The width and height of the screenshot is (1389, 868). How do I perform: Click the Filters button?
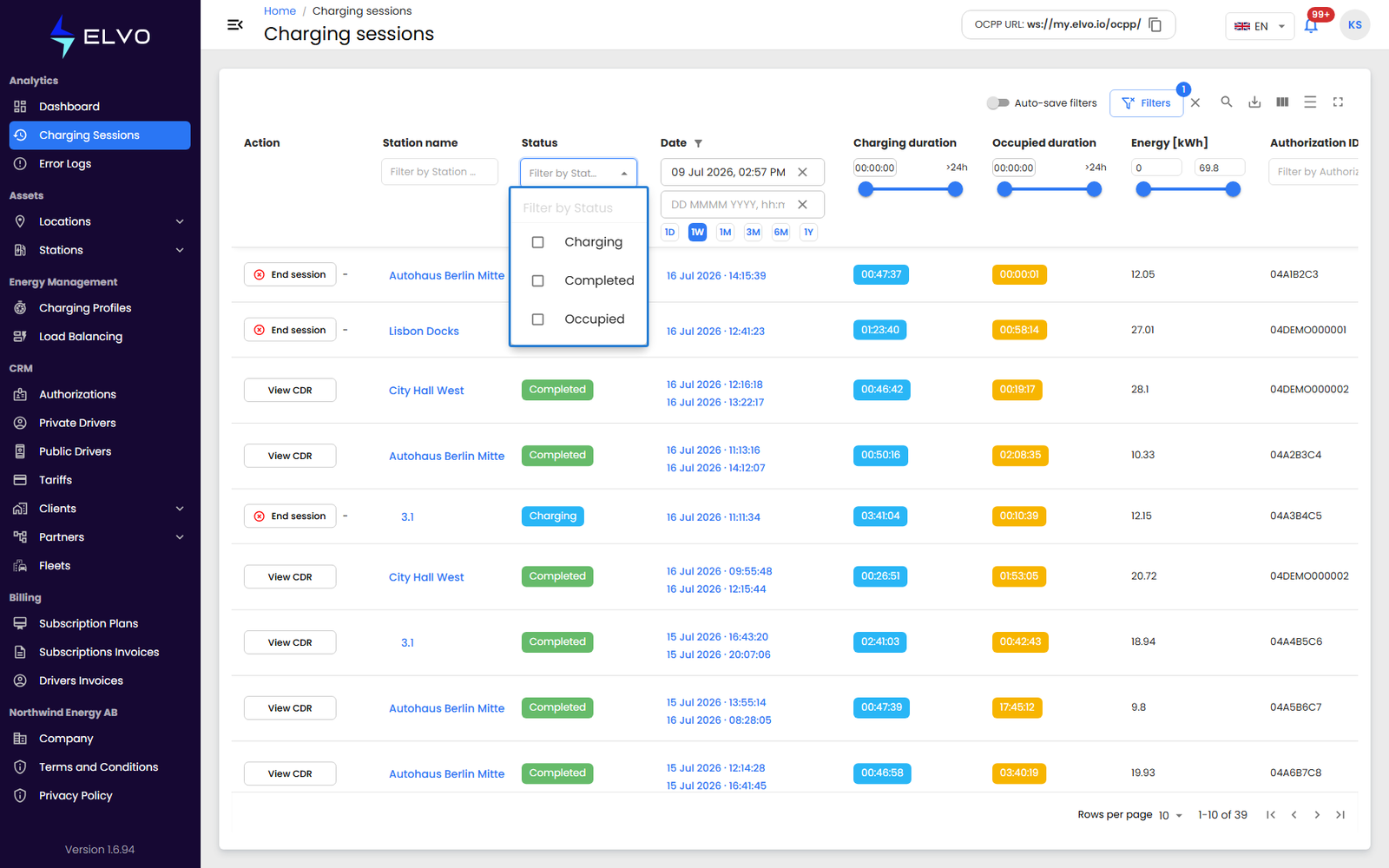(x=1146, y=102)
